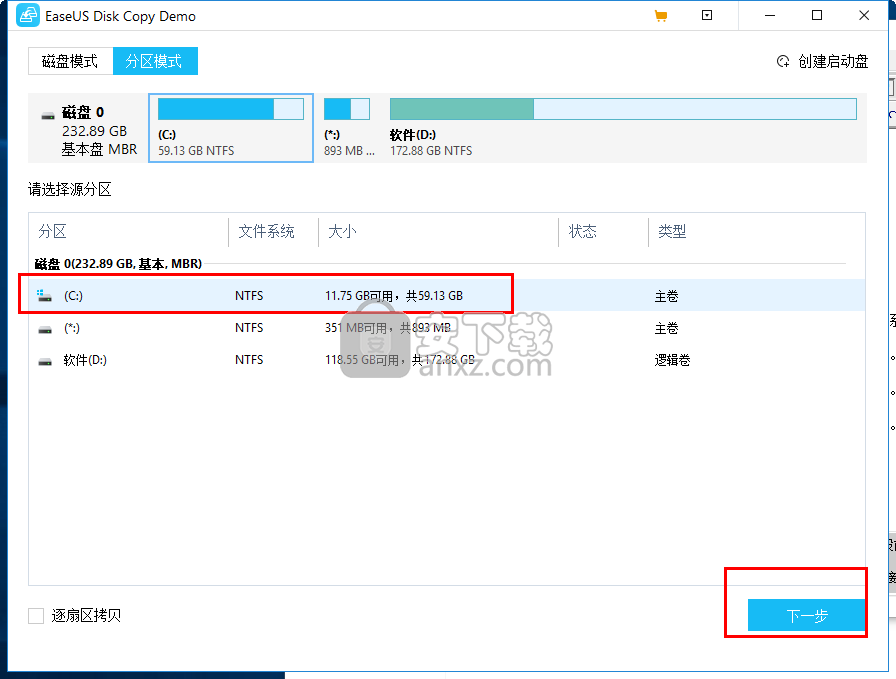Viewport: 896px width, 679px height.
Task: Click the 大小 column header
Action: [x=342, y=231]
